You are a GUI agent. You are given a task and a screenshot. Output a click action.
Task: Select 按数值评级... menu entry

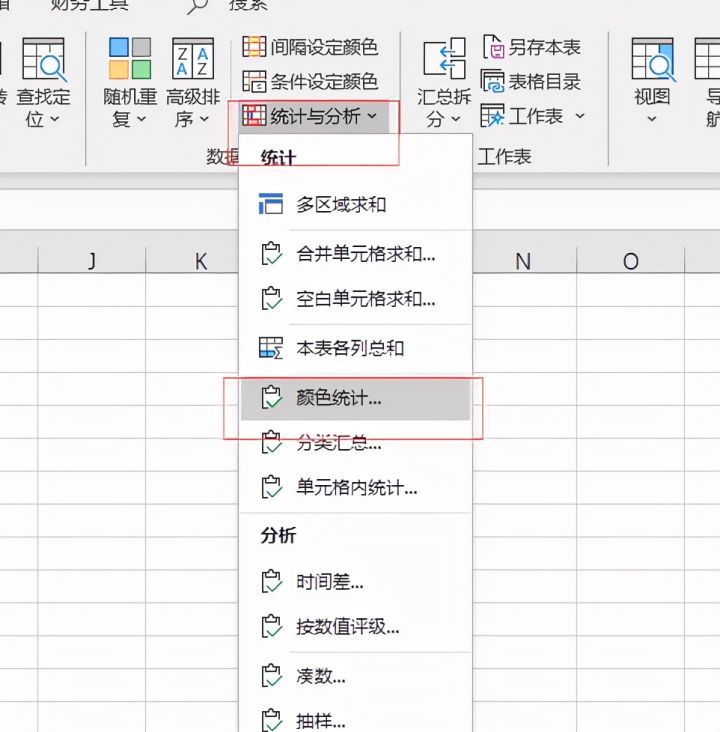click(355, 627)
